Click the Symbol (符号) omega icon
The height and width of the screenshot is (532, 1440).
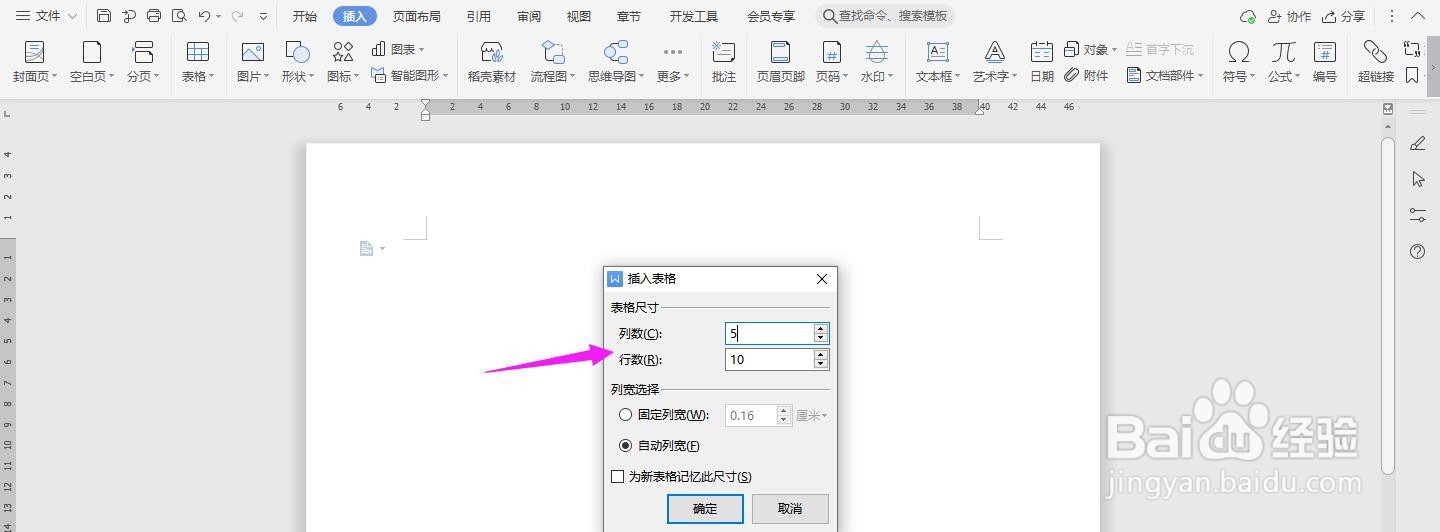coord(1238,52)
